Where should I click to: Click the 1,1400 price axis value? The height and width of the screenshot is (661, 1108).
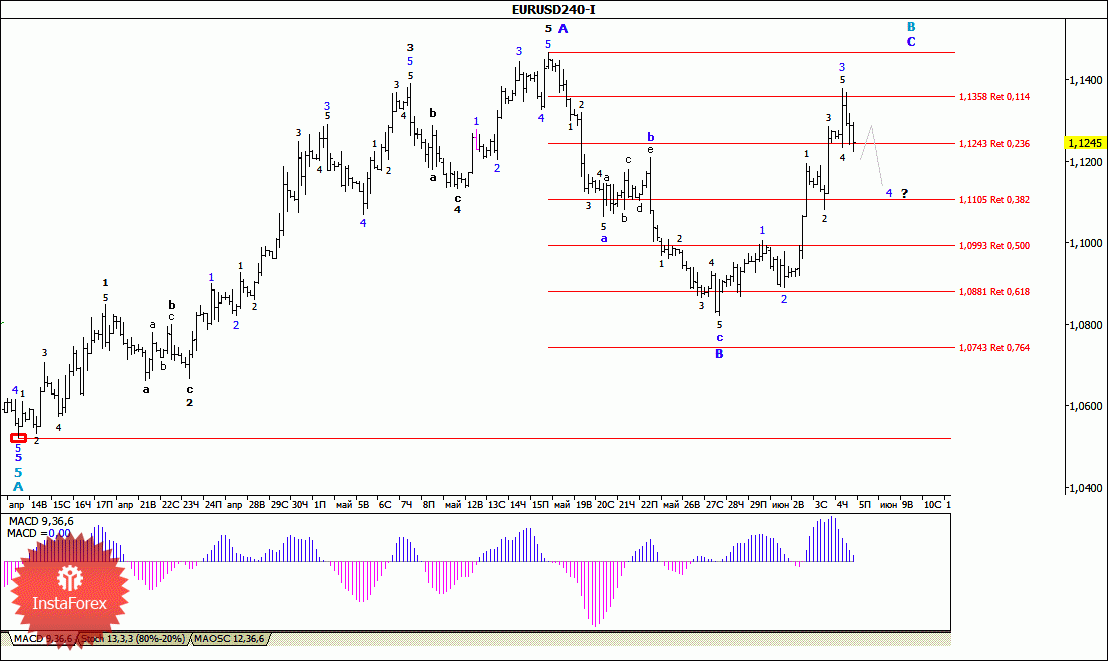tap(1085, 81)
